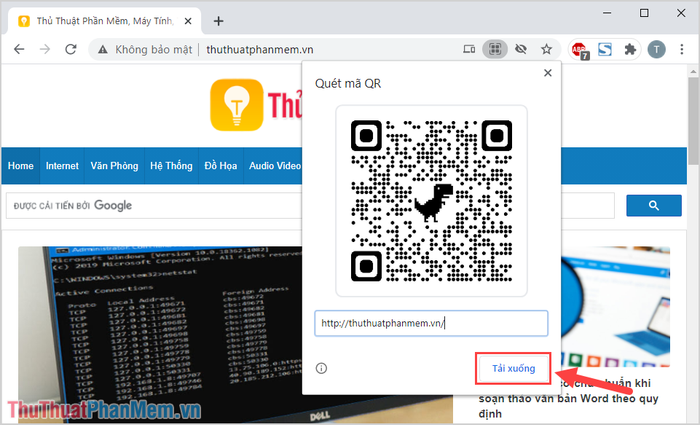Click the forward navigation arrow
Viewport: 700px width, 425px height.
point(45,49)
